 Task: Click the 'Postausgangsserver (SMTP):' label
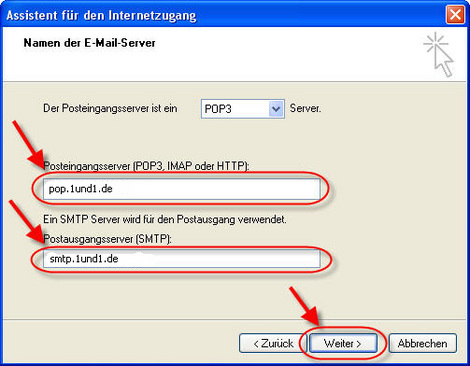(x=107, y=239)
